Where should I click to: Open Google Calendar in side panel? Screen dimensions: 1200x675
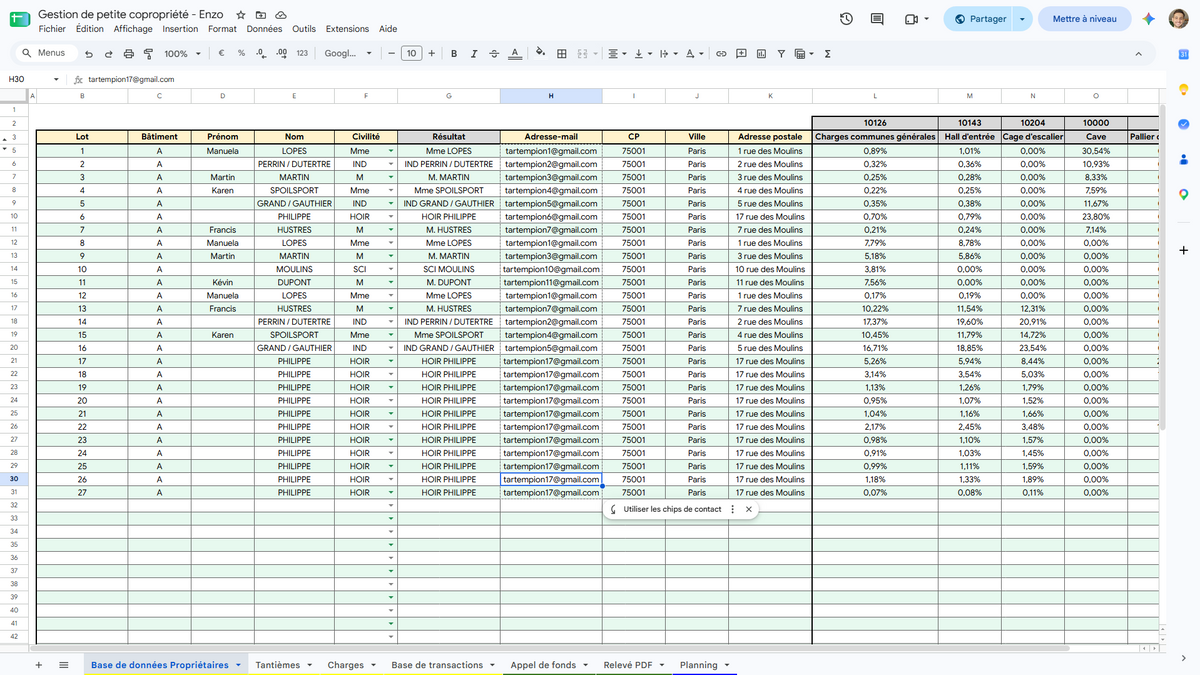pos(1183,54)
